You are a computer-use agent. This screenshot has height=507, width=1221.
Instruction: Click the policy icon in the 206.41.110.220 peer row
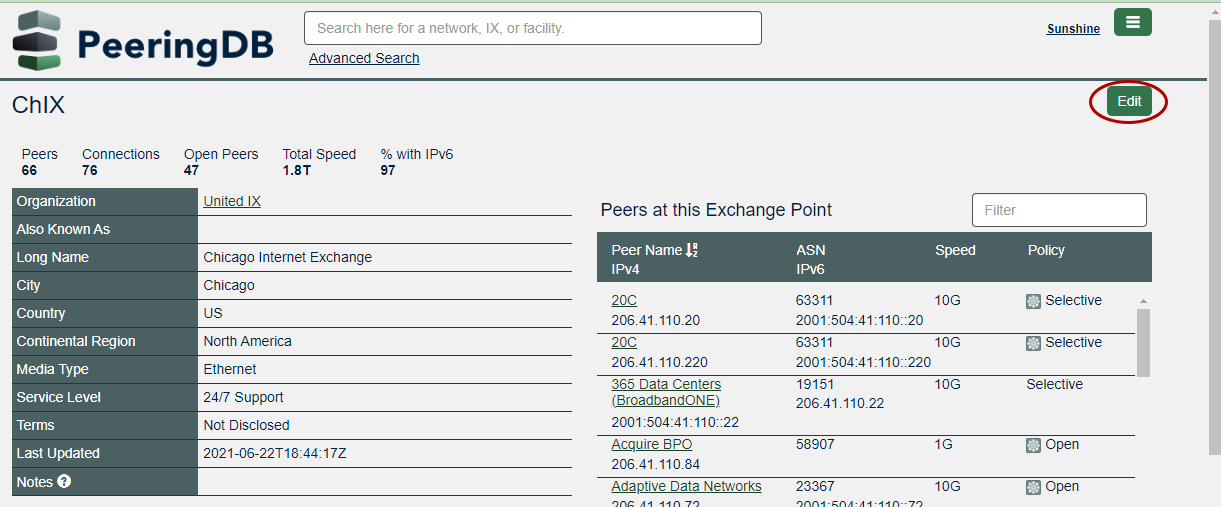(1034, 343)
